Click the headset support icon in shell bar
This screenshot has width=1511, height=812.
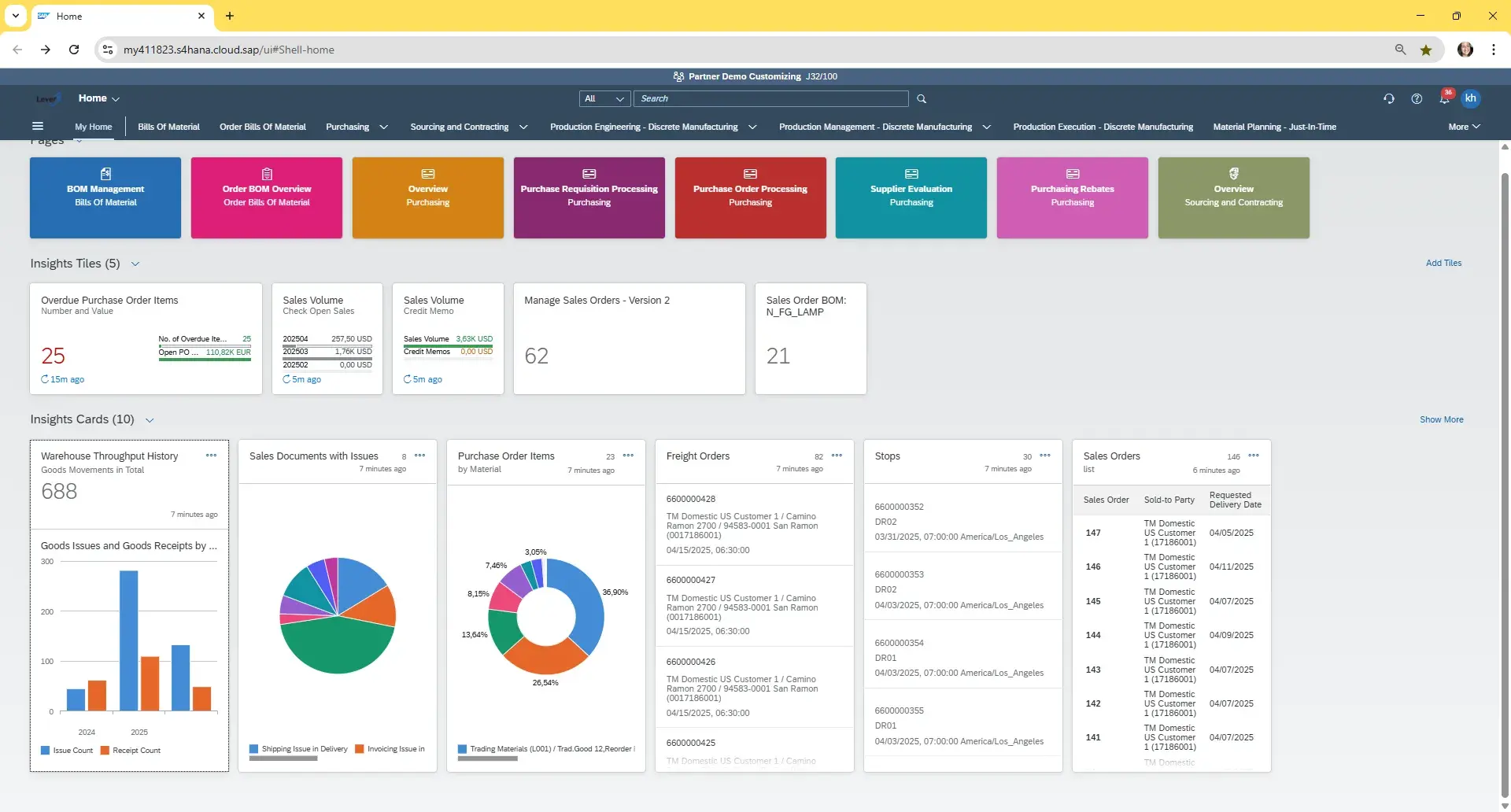click(1389, 98)
